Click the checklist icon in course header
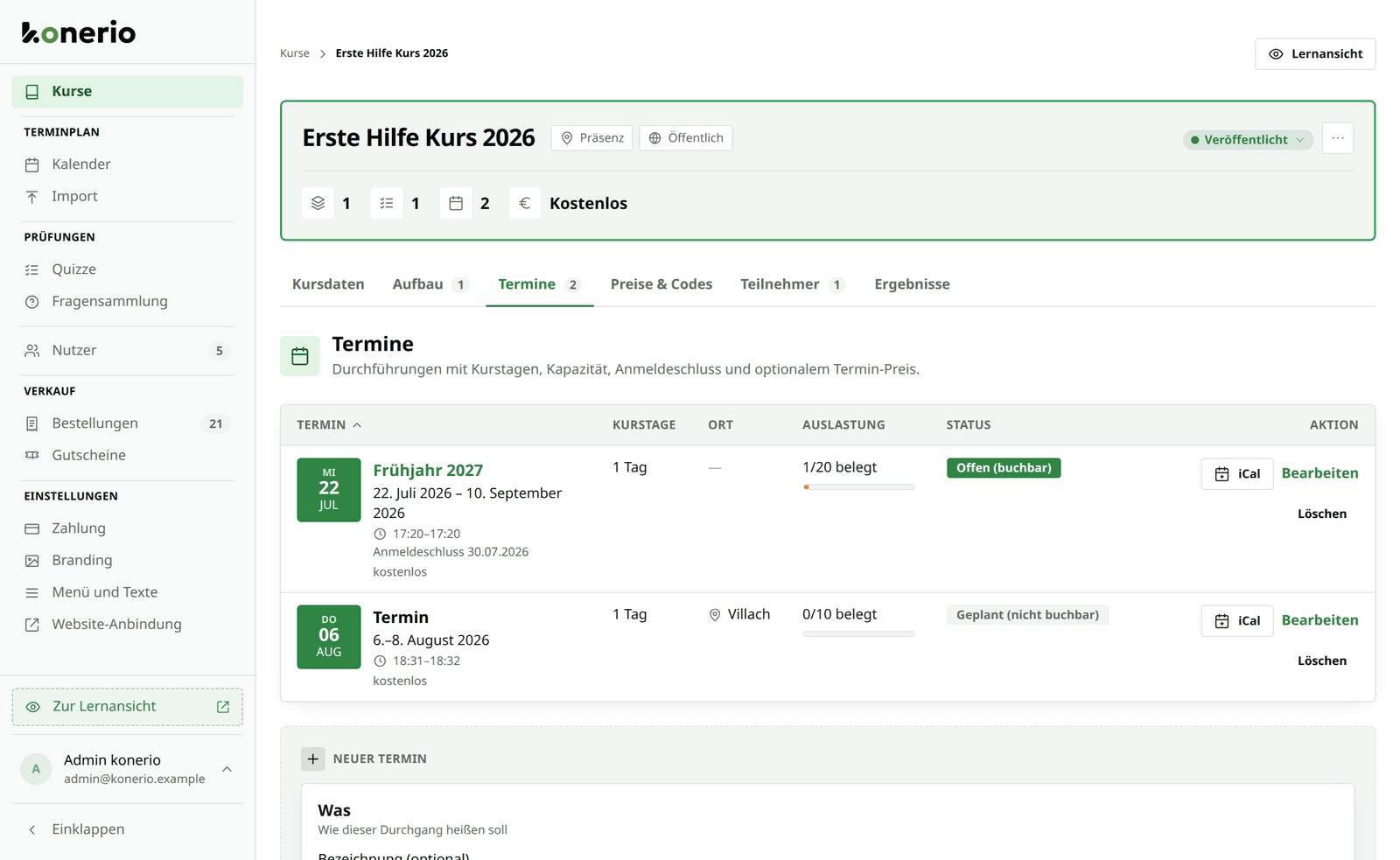The height and width of the screenshot is (860, 1400). [387, 203]
